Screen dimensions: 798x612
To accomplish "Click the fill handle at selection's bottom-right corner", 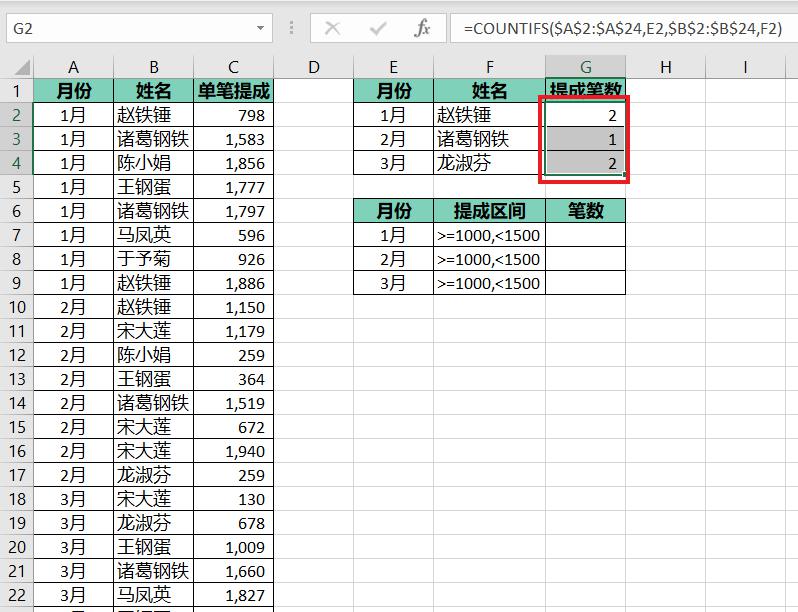I will pos(624,174).
